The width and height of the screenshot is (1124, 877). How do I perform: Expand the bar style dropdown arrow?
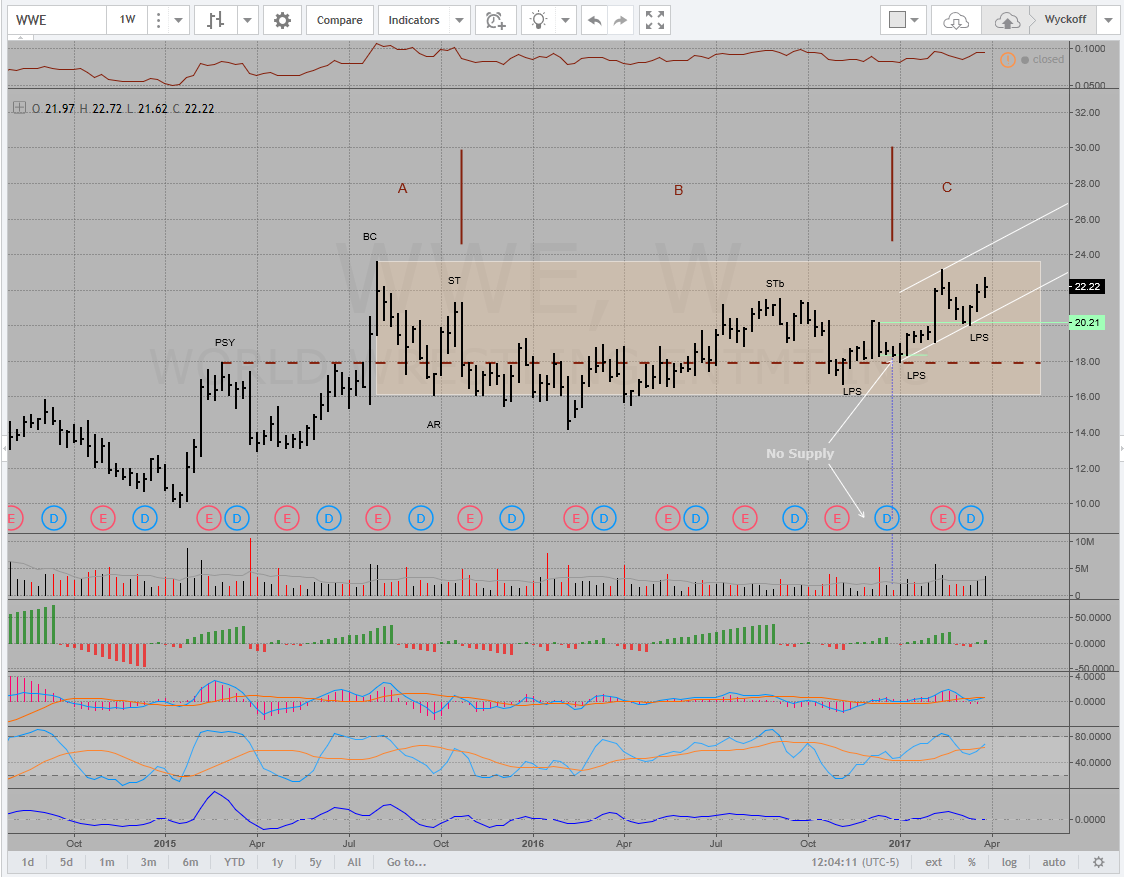[247, 20]
